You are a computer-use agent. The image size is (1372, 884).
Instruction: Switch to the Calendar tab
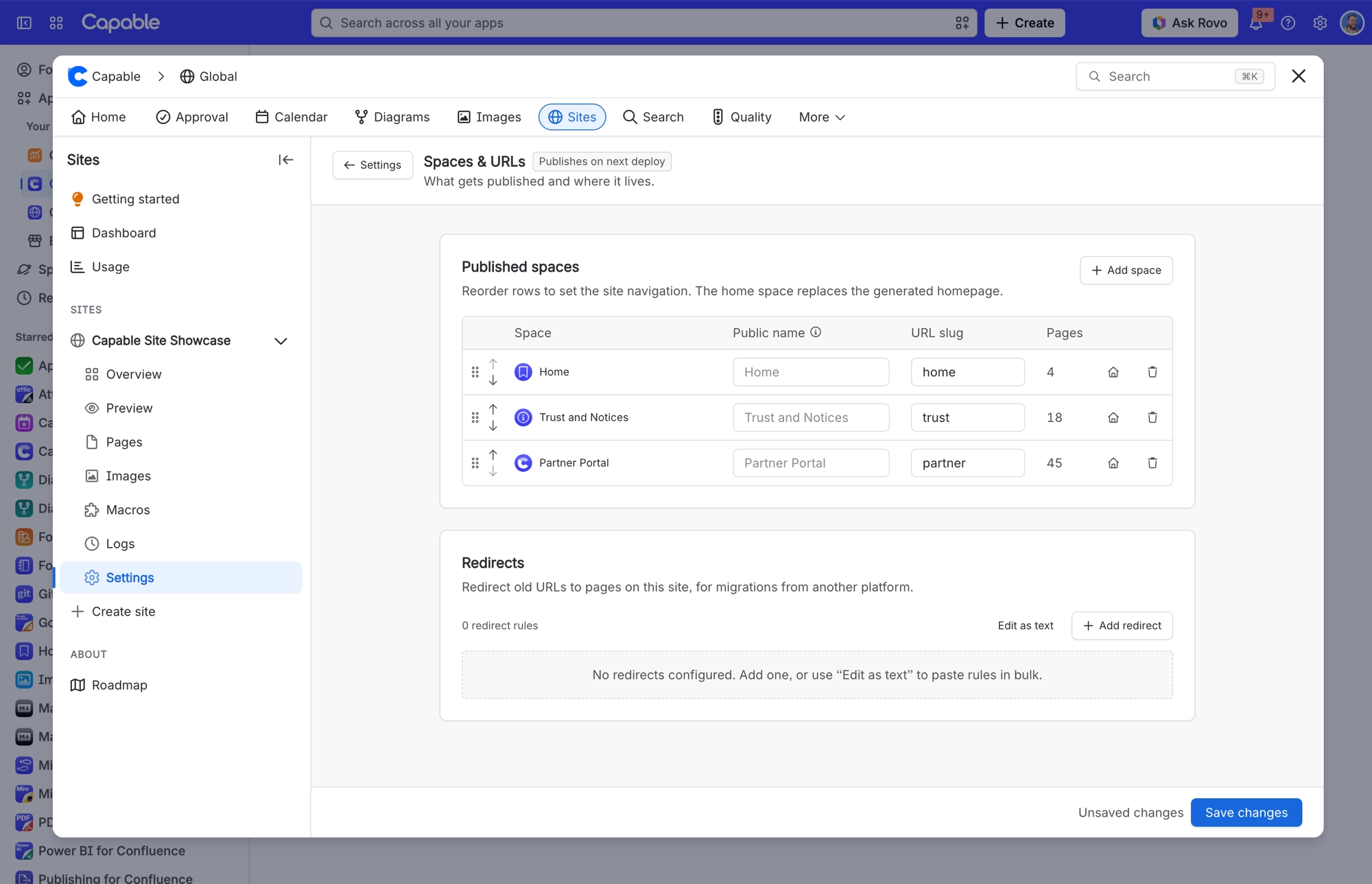point(292,117)
